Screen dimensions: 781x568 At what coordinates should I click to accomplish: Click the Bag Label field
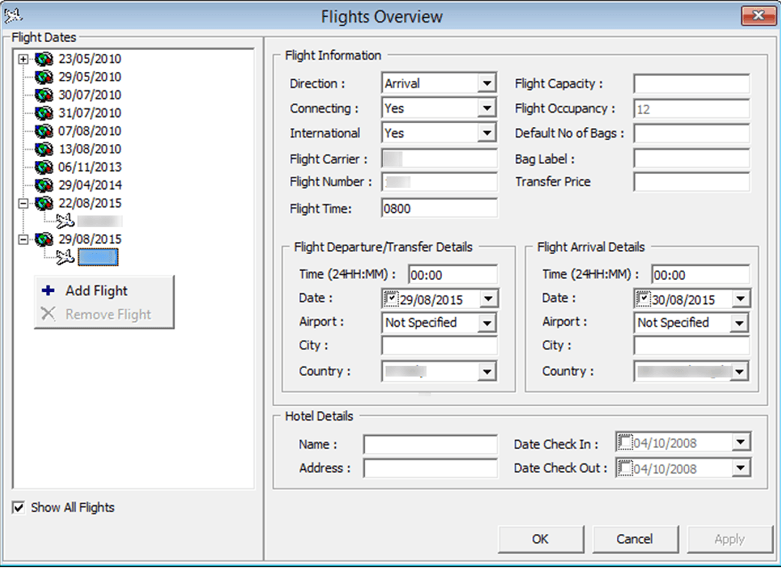coord(691,158)
